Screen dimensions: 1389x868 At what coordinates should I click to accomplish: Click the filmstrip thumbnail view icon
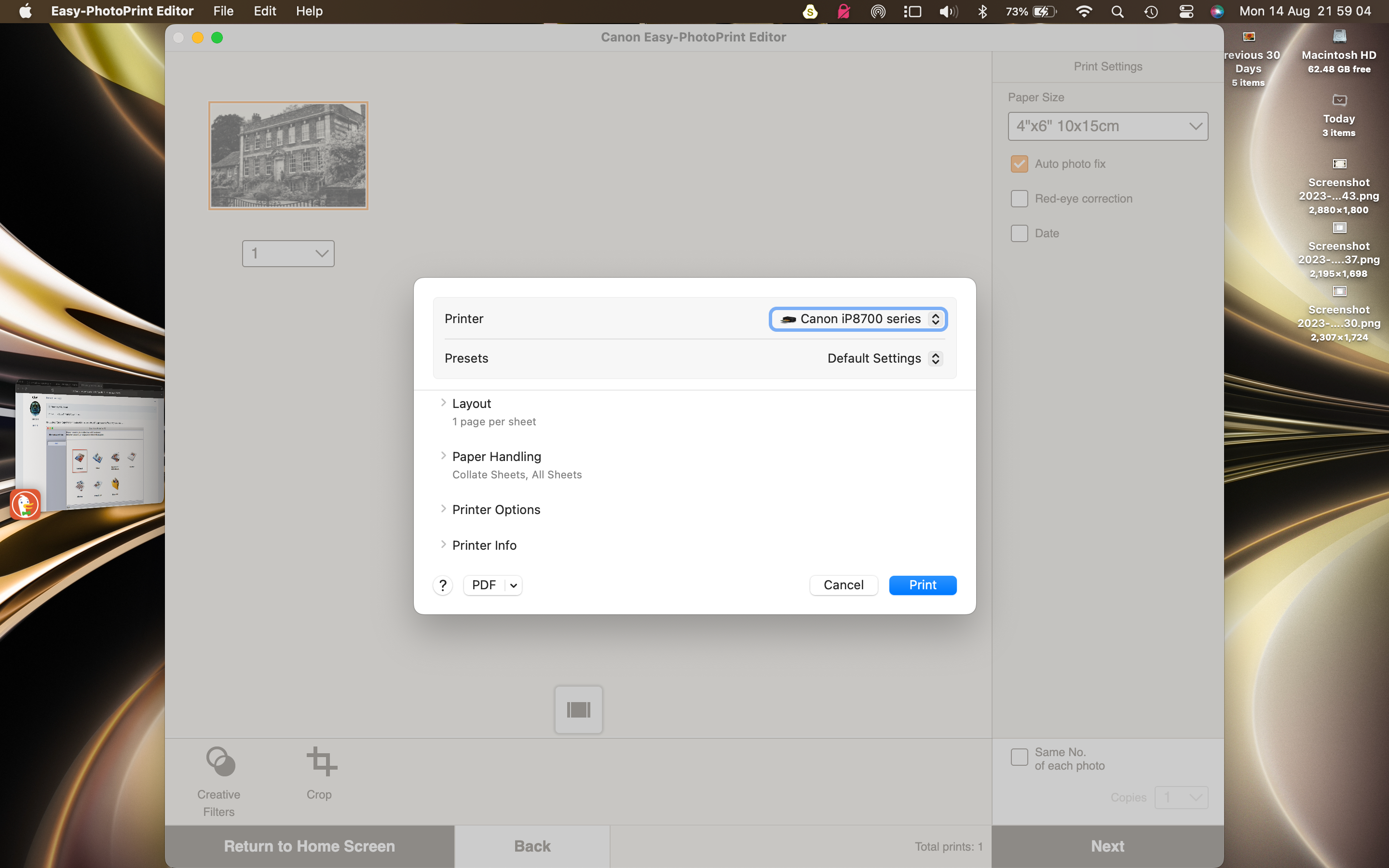(x=579, y=709)
